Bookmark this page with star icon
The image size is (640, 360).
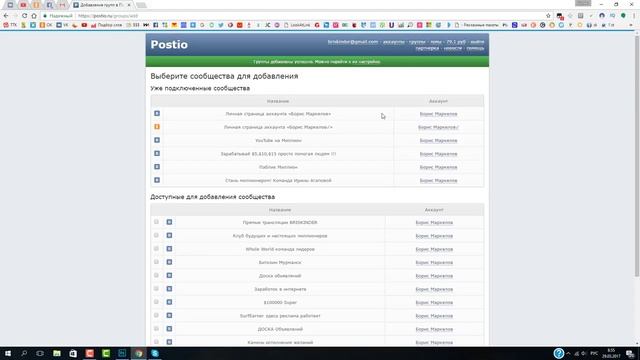(548, 16)
